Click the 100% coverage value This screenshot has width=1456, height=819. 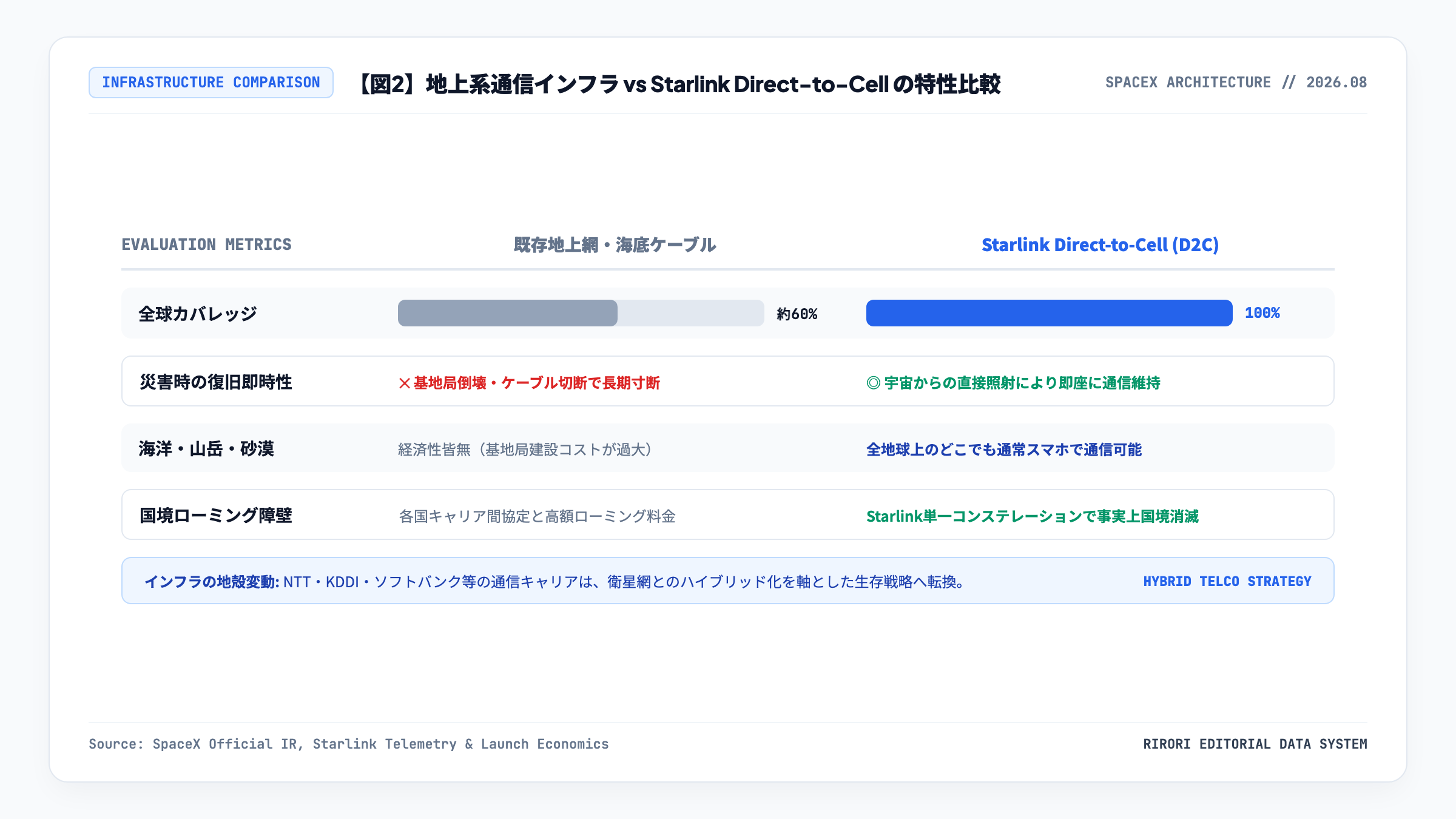coord(1262,313)
